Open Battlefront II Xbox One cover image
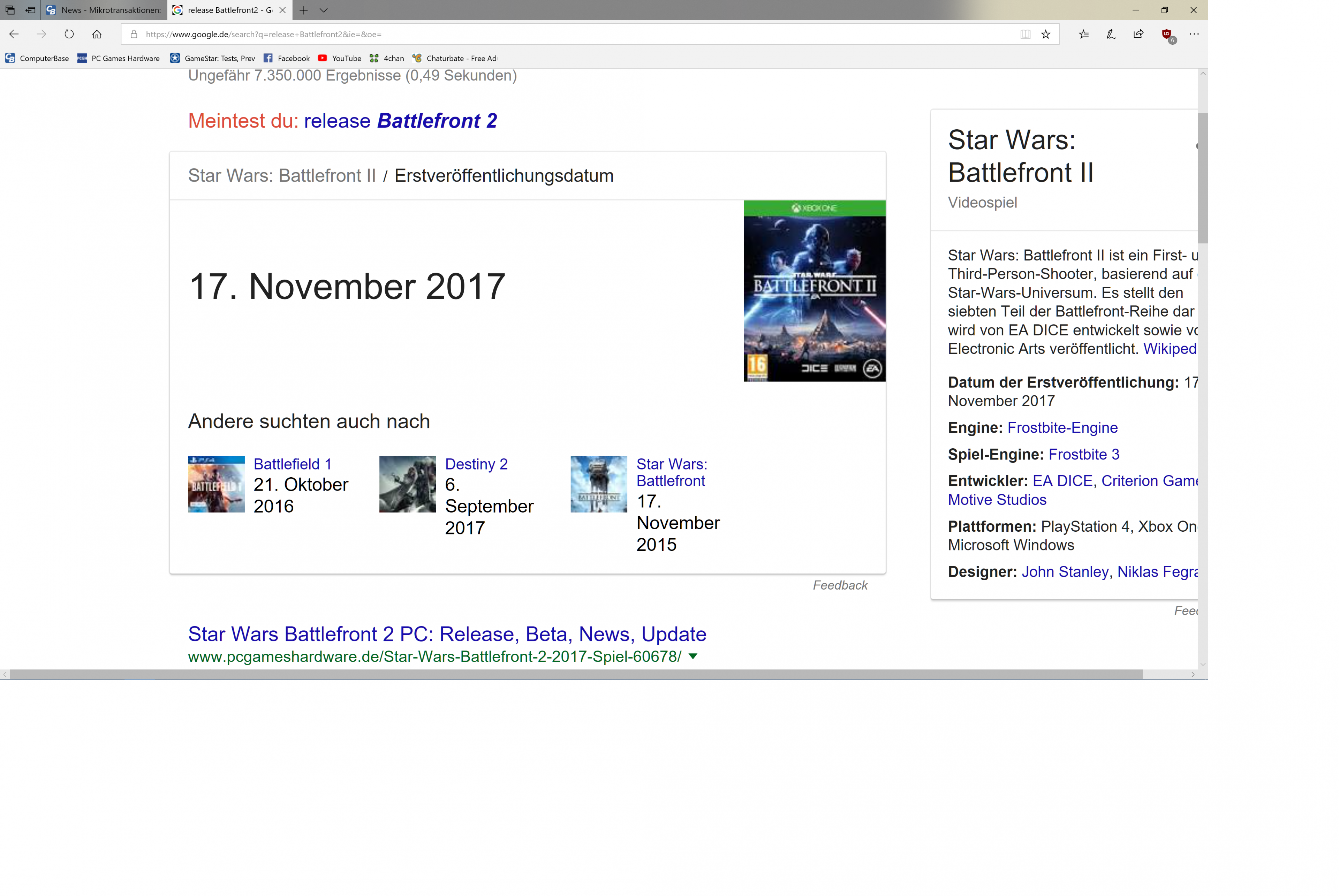1339x896 pixels. [x=814, y=291]
